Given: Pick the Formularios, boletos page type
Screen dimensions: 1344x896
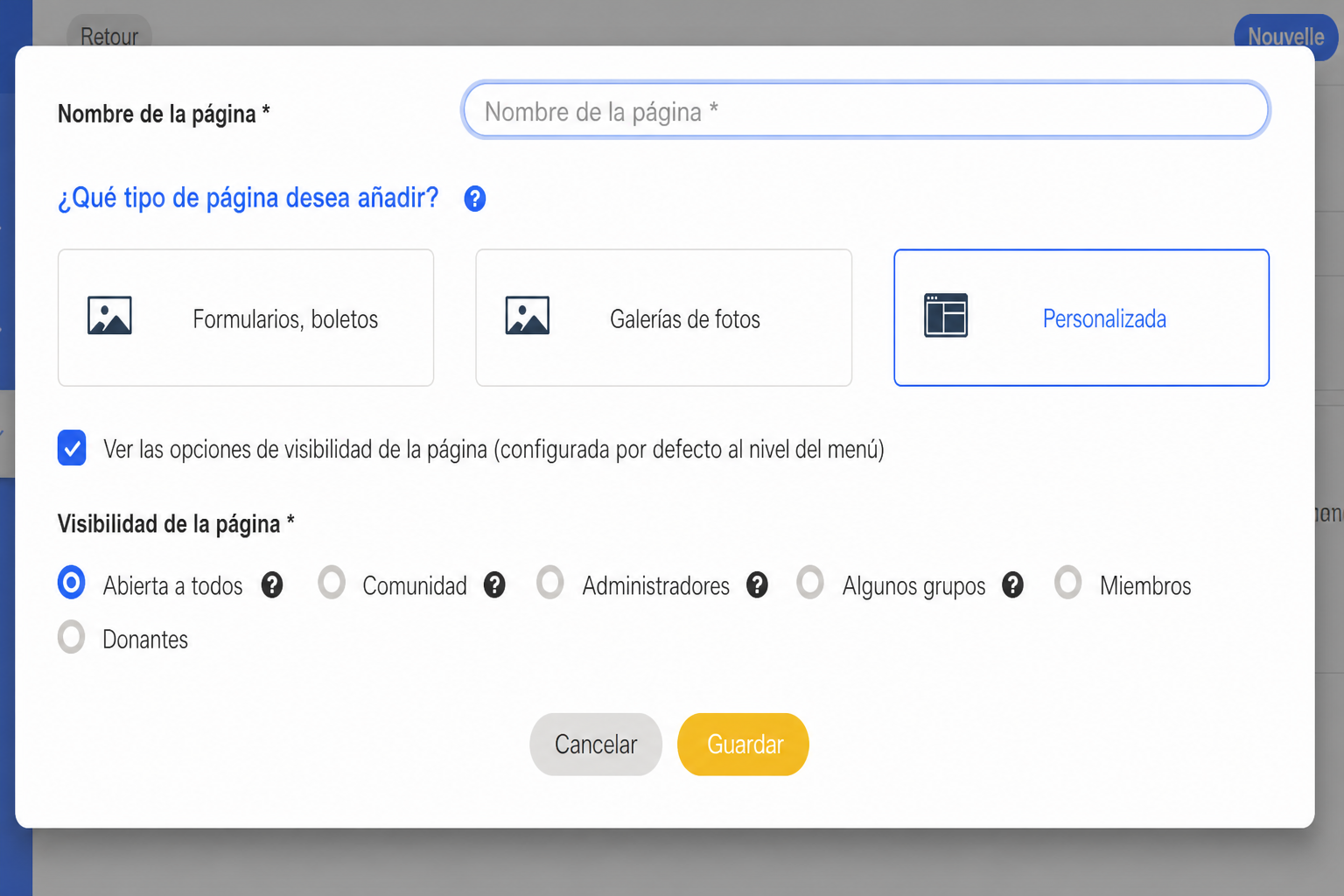Looking at the screenshot, I should (246, 318).
